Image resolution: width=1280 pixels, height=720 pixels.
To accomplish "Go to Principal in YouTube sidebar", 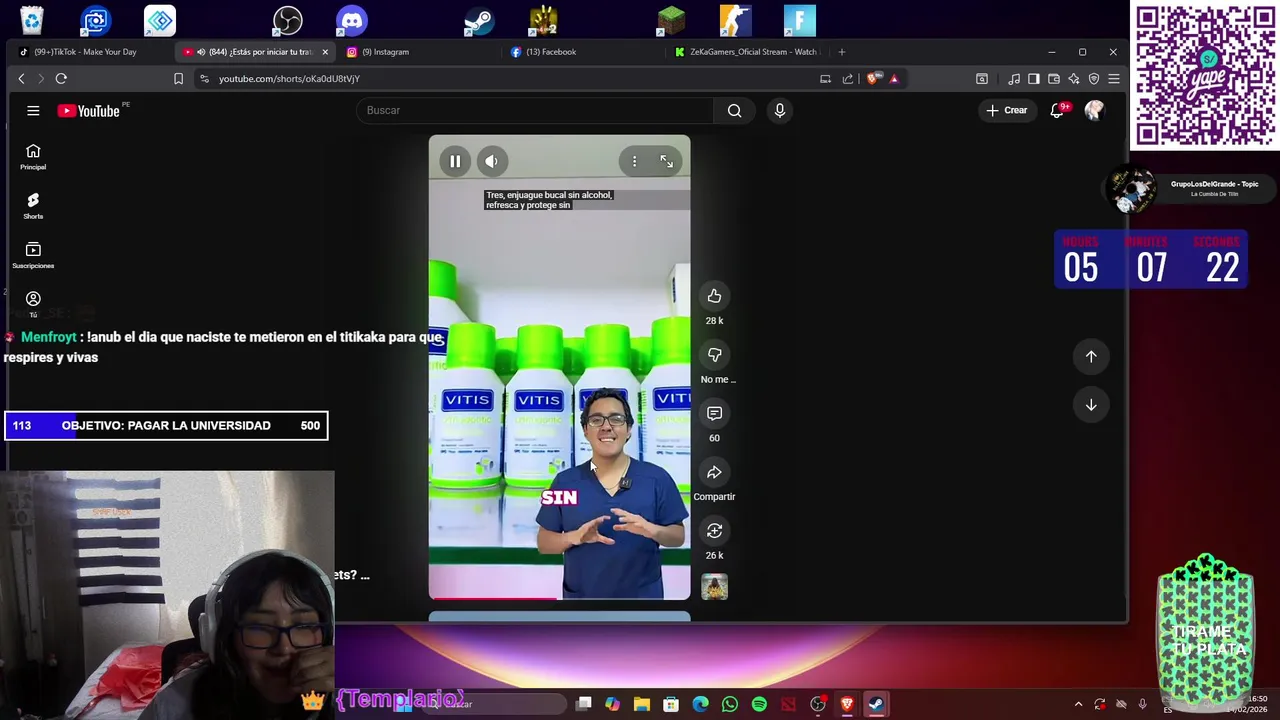I will point(33,157).
